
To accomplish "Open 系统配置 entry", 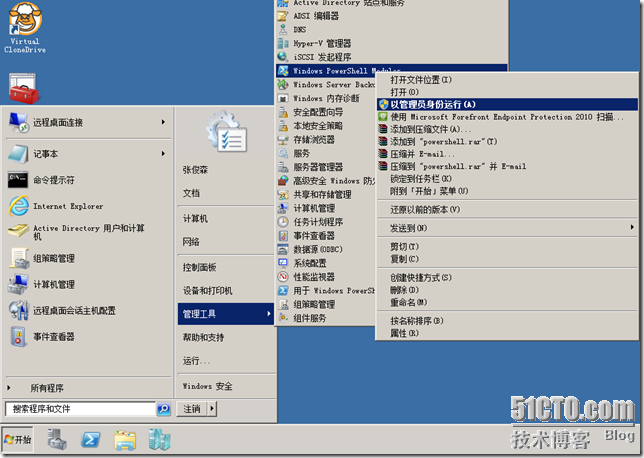I will pos(310,263).
